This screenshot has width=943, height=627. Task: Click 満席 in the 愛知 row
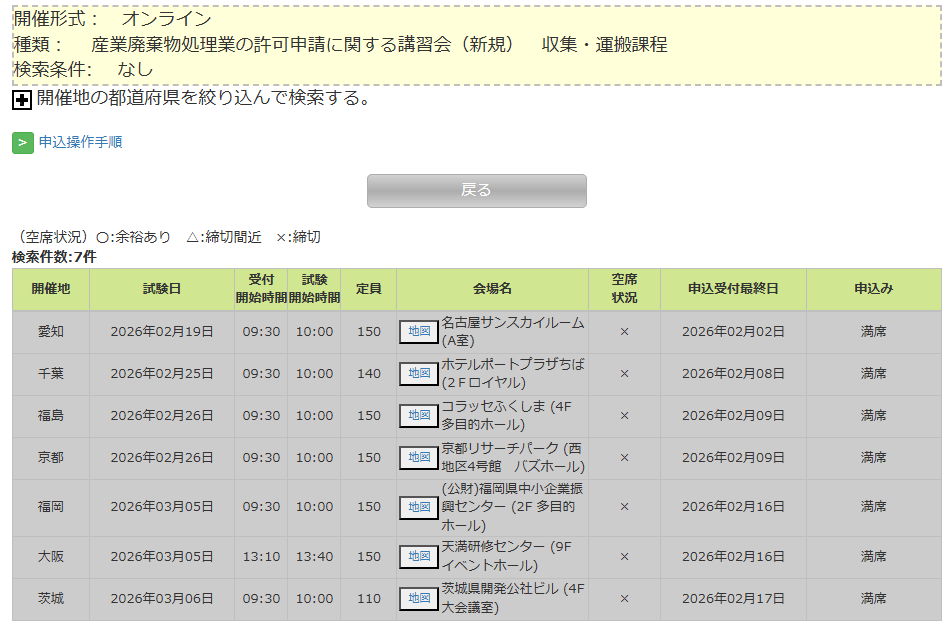click(x=873, y=332)
